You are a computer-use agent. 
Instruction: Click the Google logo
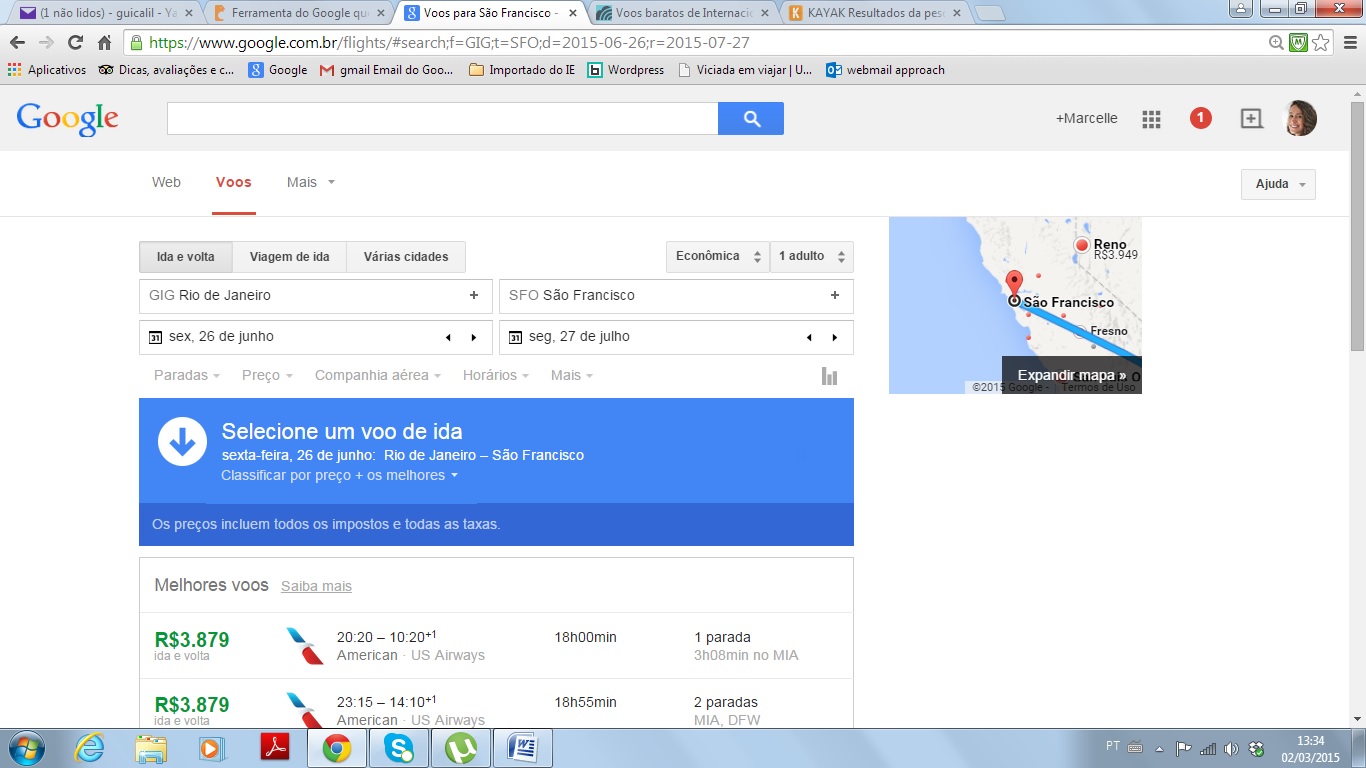pyautogui.click(x=67, y=119)
